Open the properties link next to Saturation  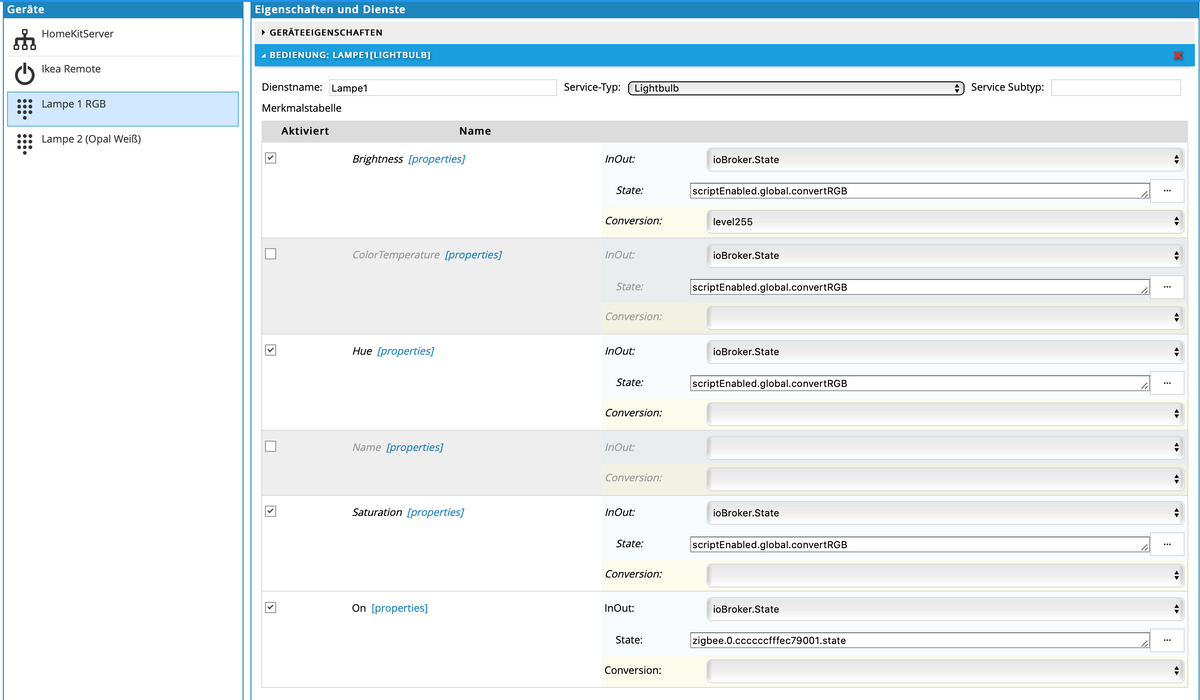435,512
